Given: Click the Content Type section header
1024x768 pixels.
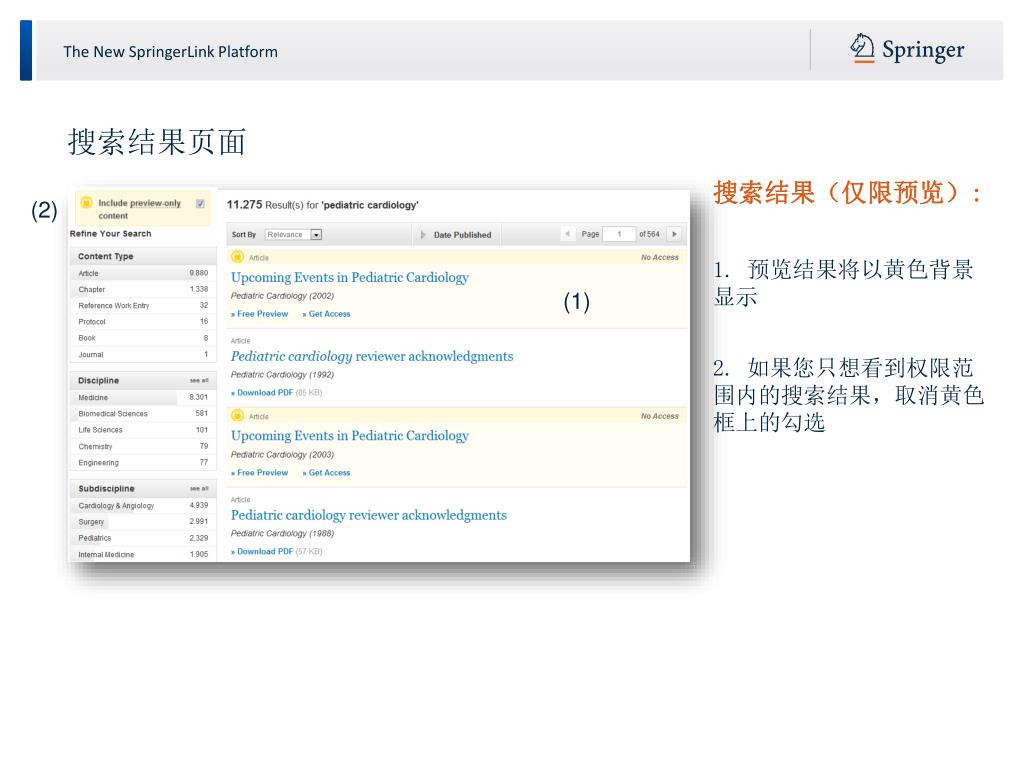Looking at the screenshot, I should (143, 256).
